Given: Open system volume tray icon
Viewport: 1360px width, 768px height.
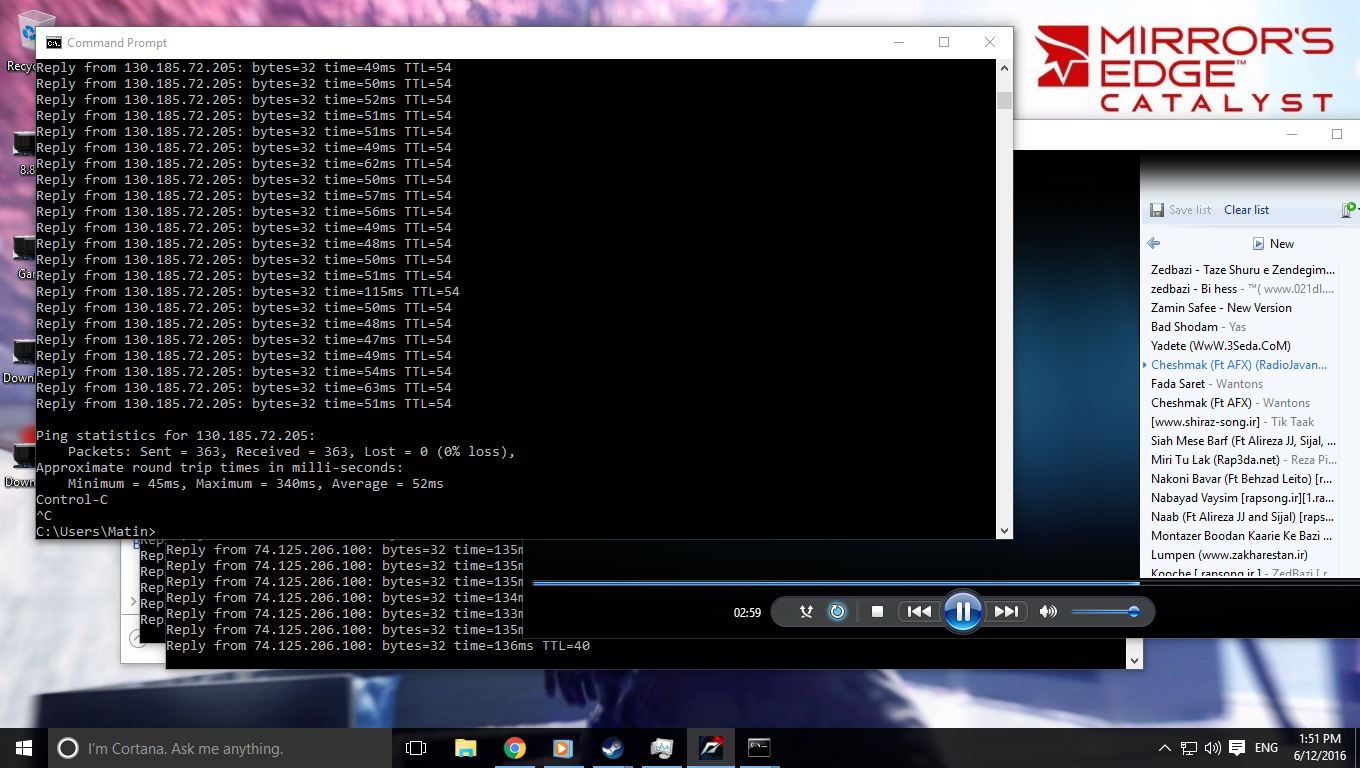Looking at the screenshot, I should (1212, 748).
